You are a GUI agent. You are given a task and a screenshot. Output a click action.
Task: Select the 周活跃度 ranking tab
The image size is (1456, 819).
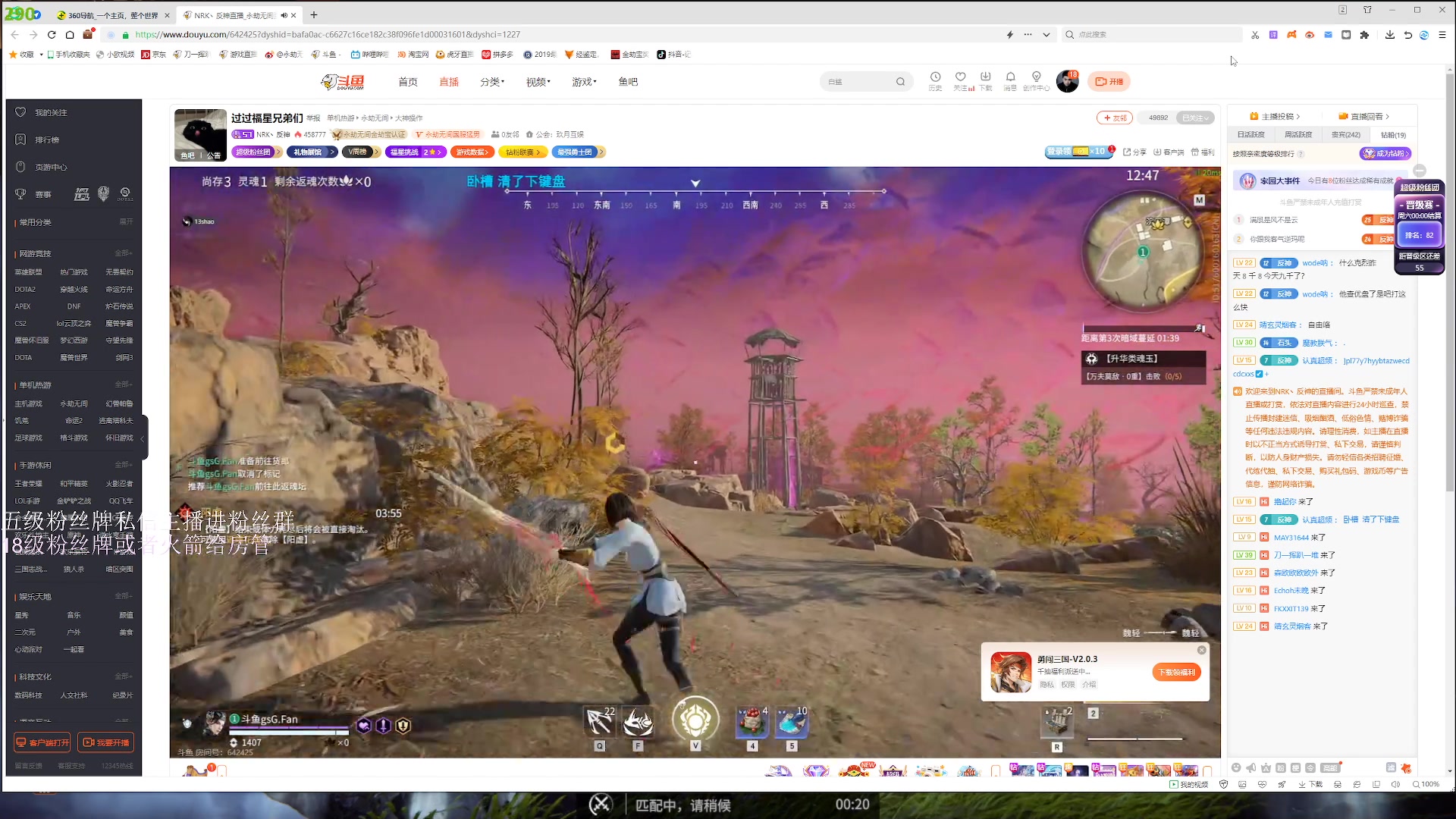click(1298, 135)
